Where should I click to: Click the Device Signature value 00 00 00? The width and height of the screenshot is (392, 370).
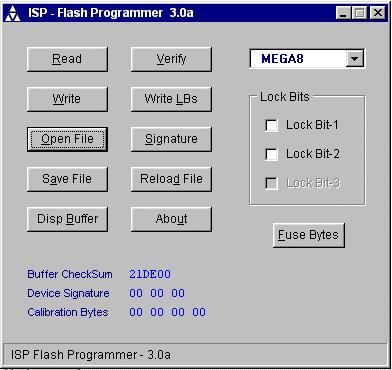(x=157, y=293)
